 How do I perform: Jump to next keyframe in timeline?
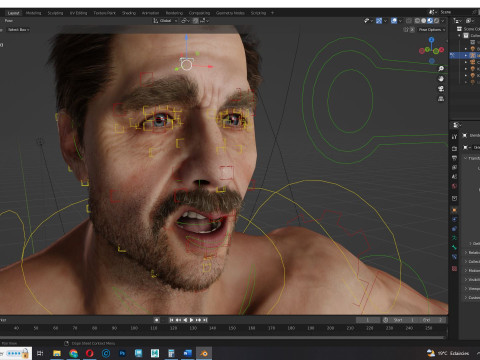click(x=198, y=320)
